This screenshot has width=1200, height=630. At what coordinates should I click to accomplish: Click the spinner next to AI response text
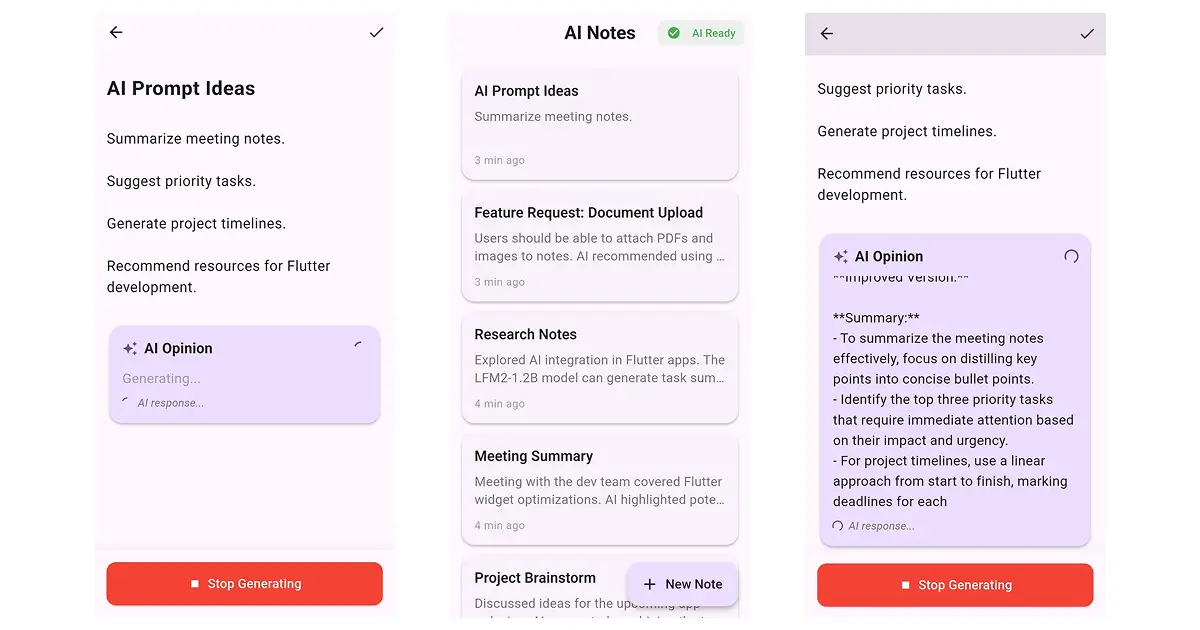836,525
